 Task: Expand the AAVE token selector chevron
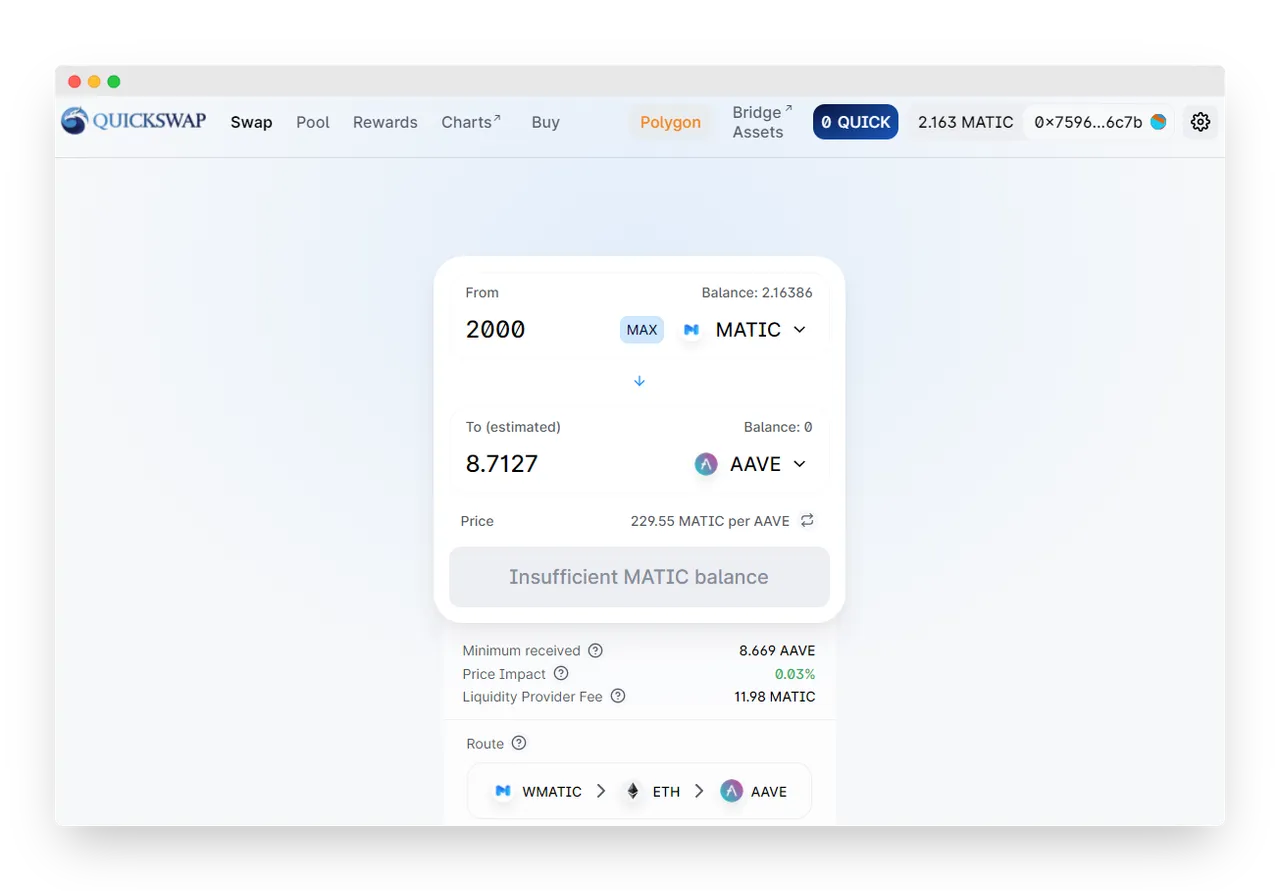799,464
